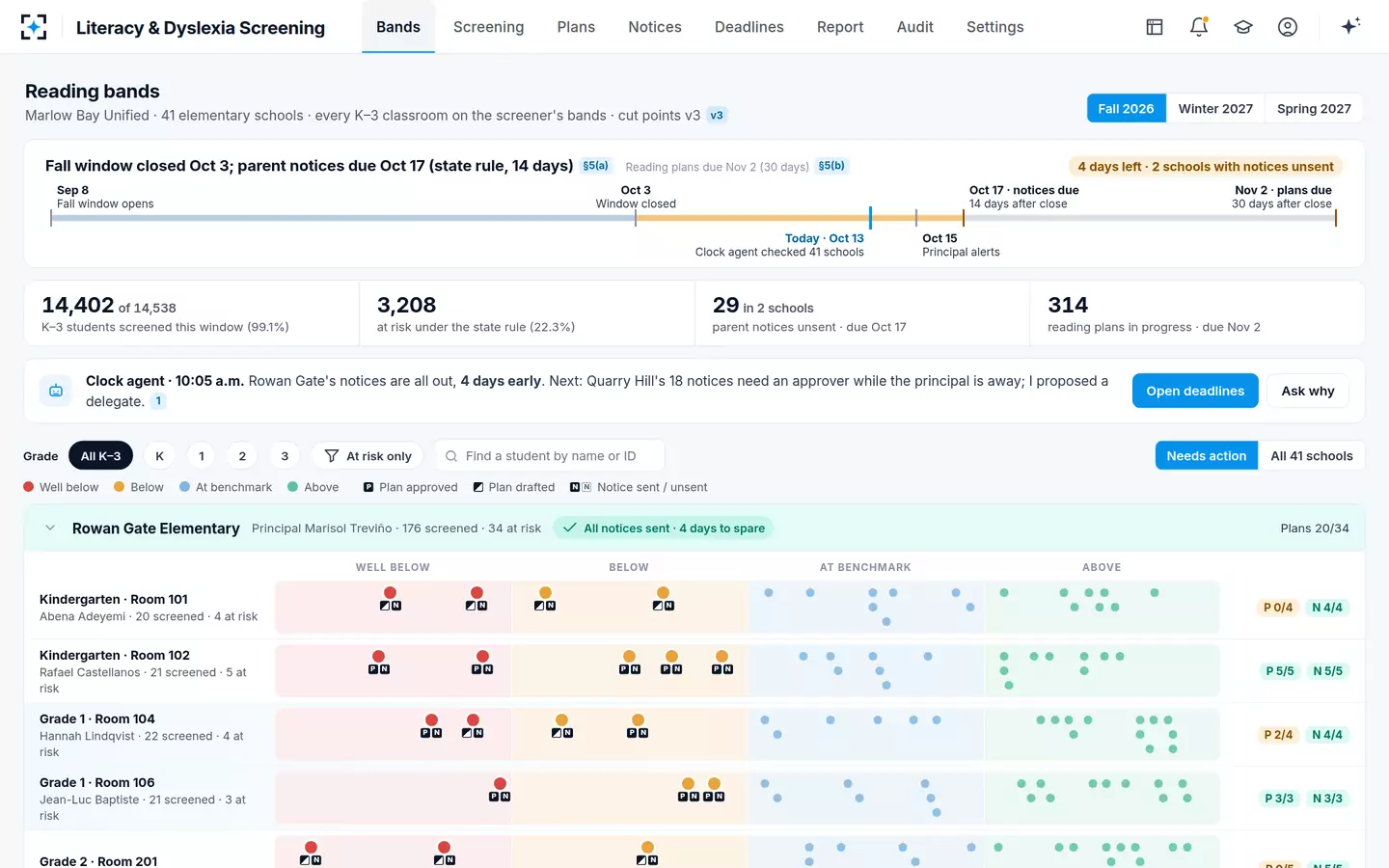
Task: Toggle the At risk only filter
Action: click(368, 456)
